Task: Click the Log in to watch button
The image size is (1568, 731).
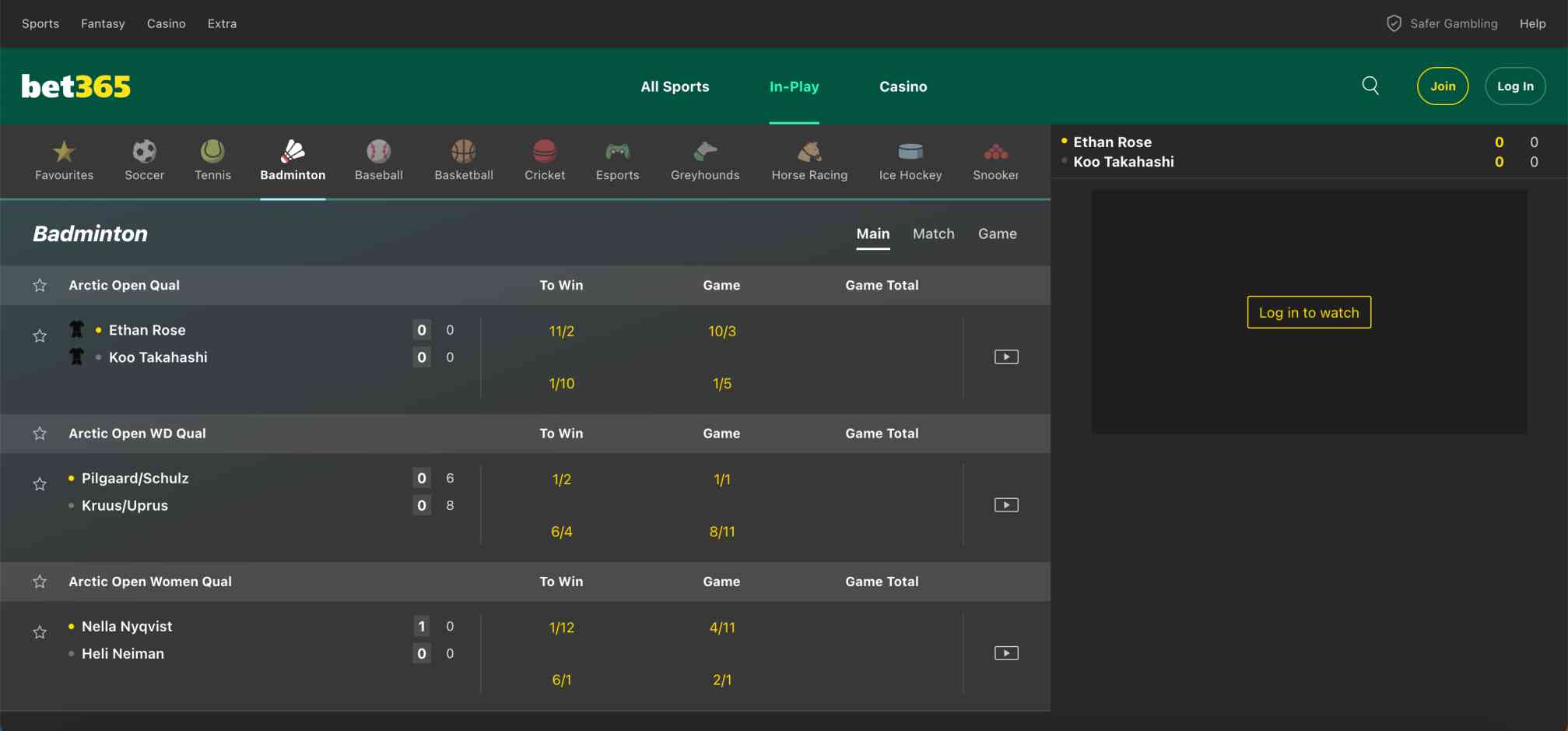Action: pyautogui.click(x=1308, y=311)
